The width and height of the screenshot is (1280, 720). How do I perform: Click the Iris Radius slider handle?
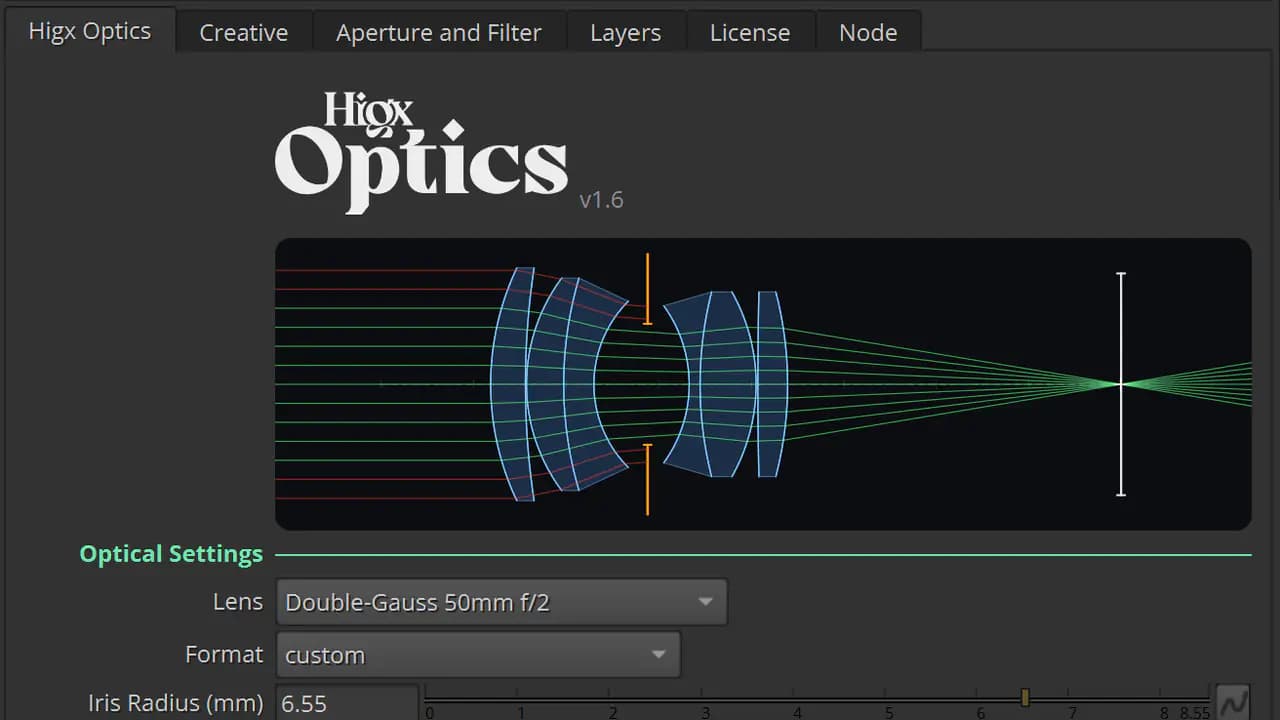click(x=1025, y=697)
